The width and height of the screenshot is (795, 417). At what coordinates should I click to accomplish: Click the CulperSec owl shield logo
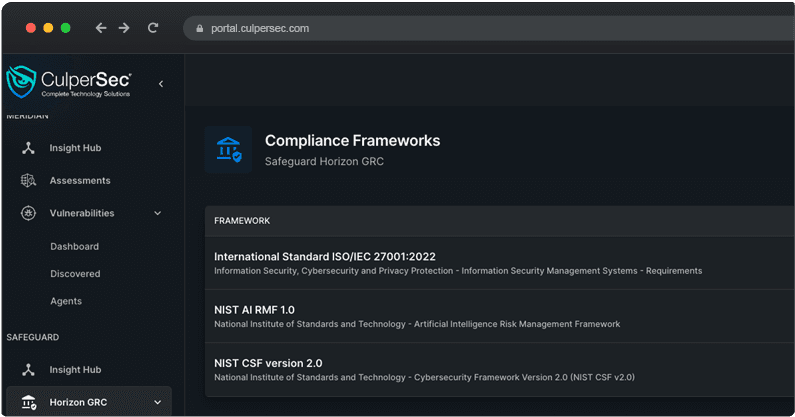pos(21,82)
